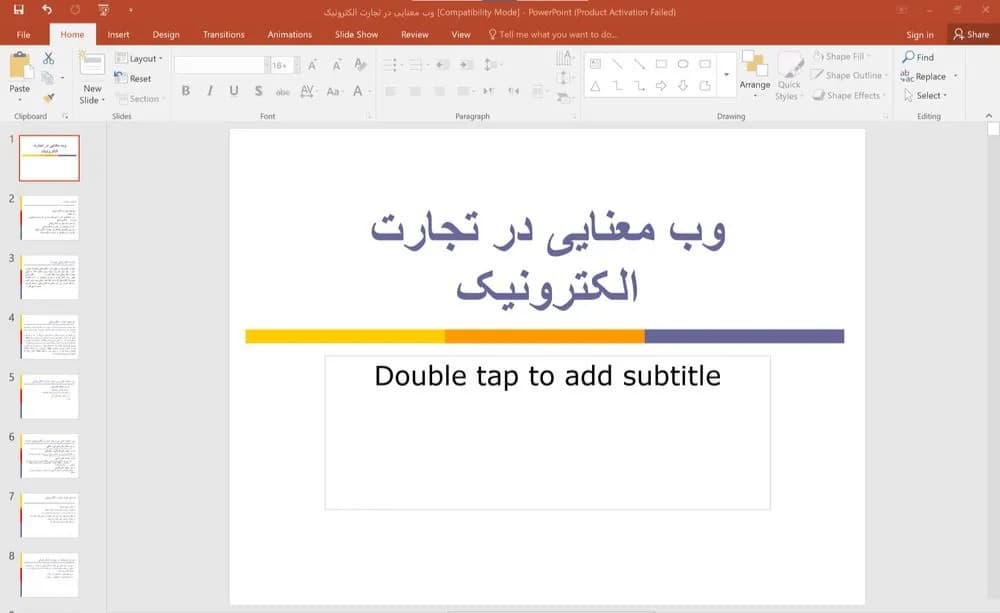The image size is (1000, 613).
Task: Activate the Format Painter brush
Action: click(x=48, y=98)
